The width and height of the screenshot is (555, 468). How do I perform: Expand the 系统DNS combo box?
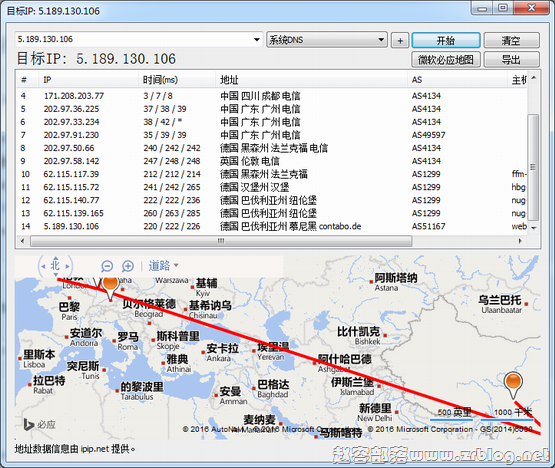[327, 40]
